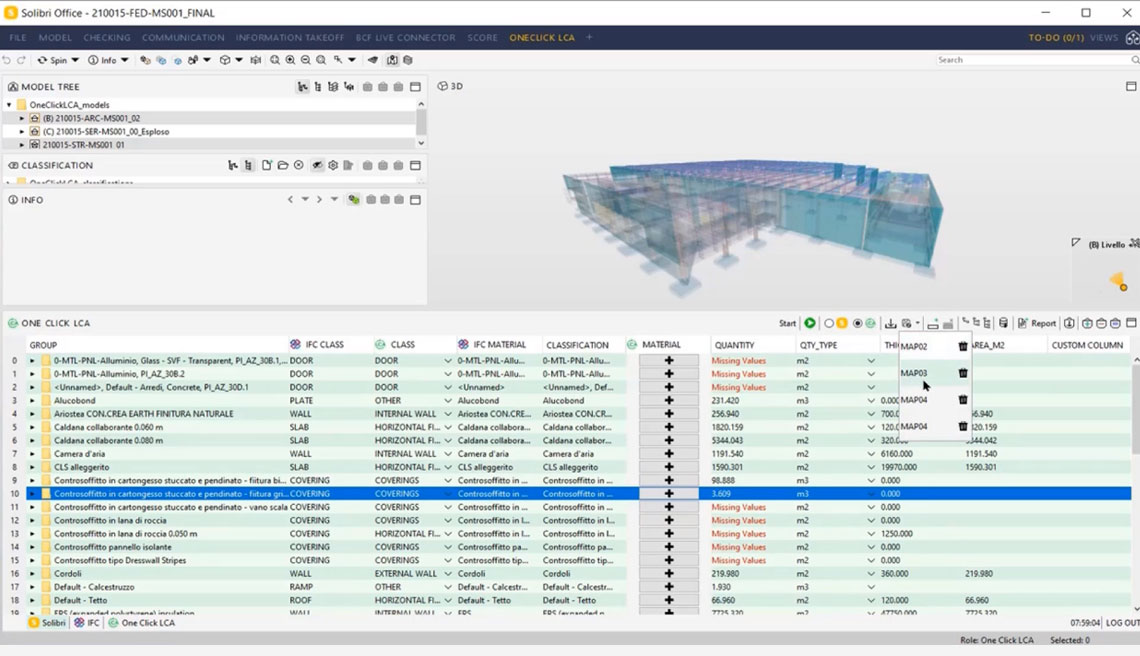The height and width of the screenshot is (656, 1140).
Task: Click new classification document icon
Action: [267, 166]
